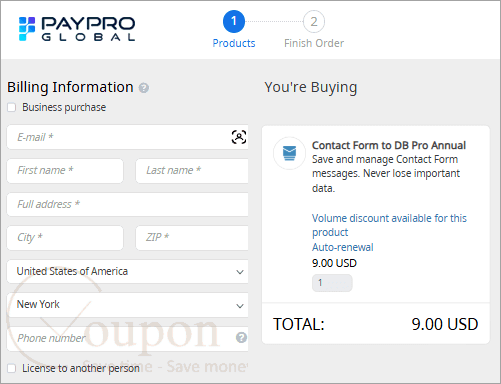This screenshot has height=384, width=501.
Task: Open the New York state dropdown
Action: [127, 305]
